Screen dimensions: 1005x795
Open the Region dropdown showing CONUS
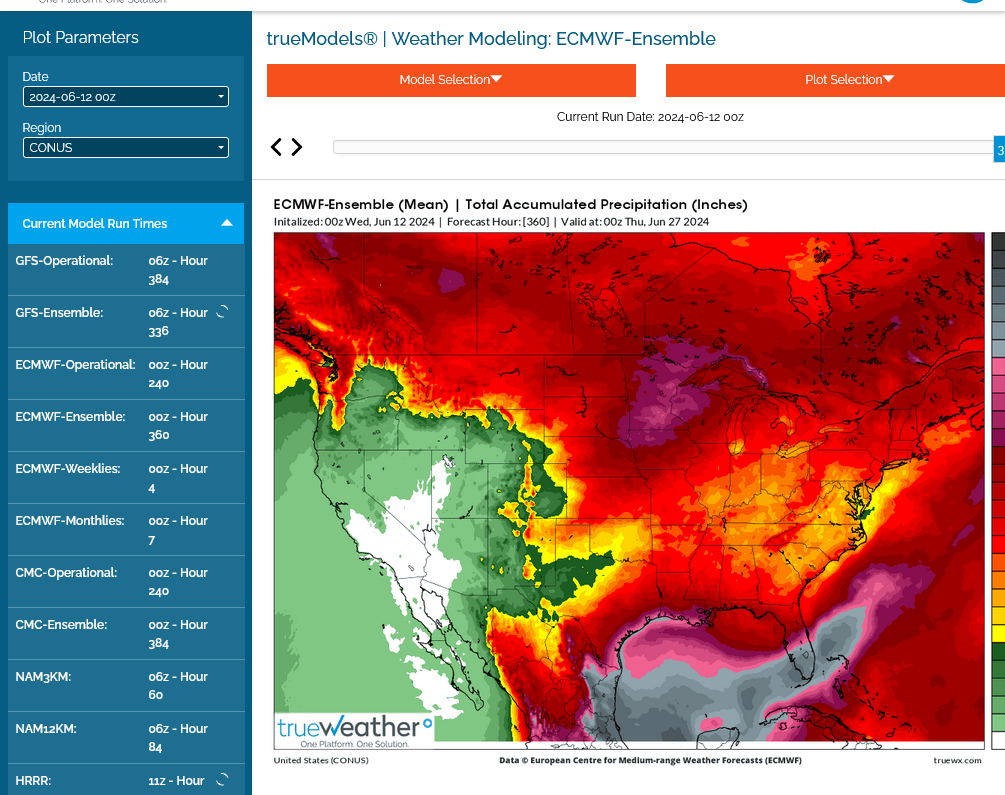pos(126,147)
